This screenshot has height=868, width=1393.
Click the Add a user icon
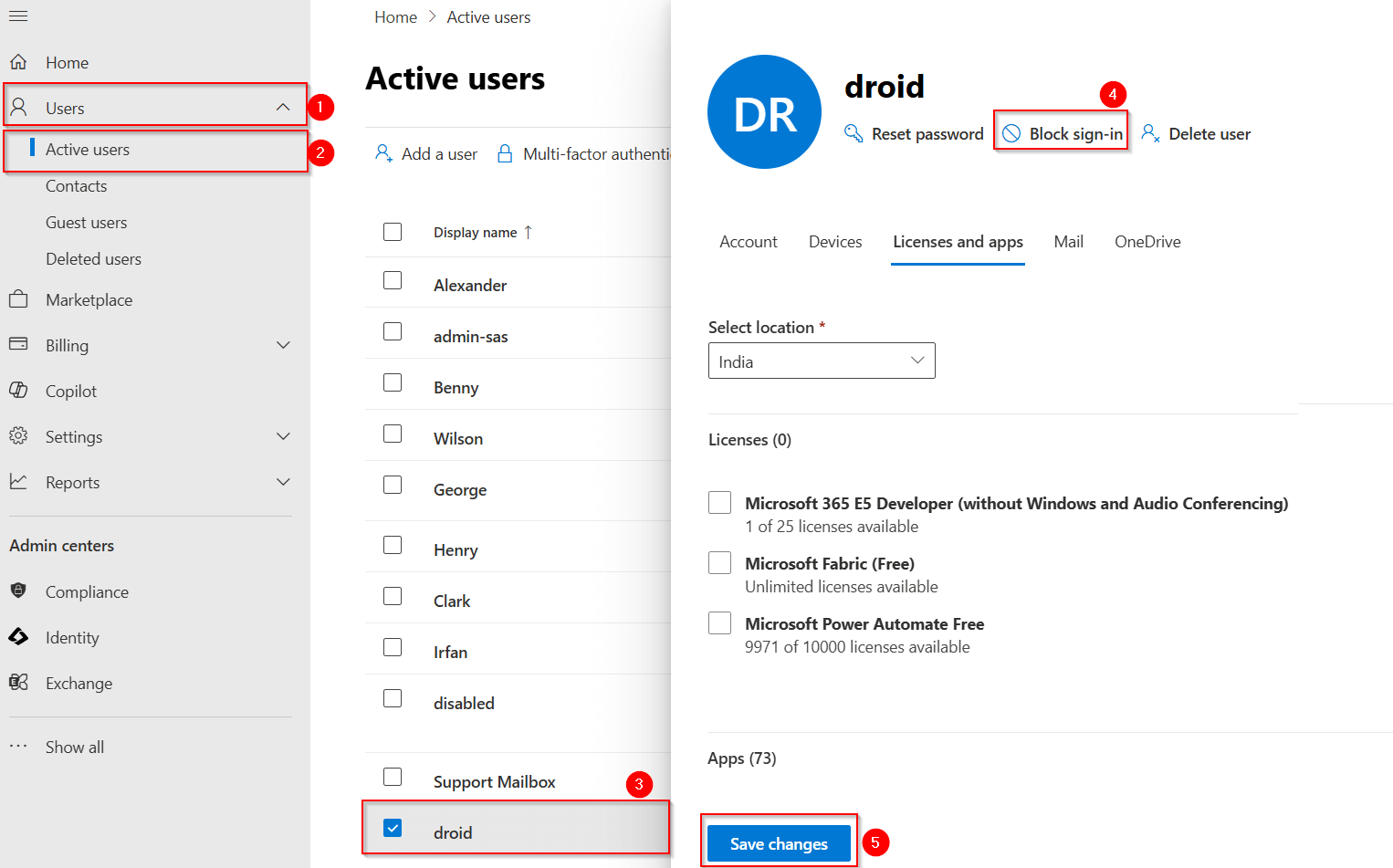point(384,153)
